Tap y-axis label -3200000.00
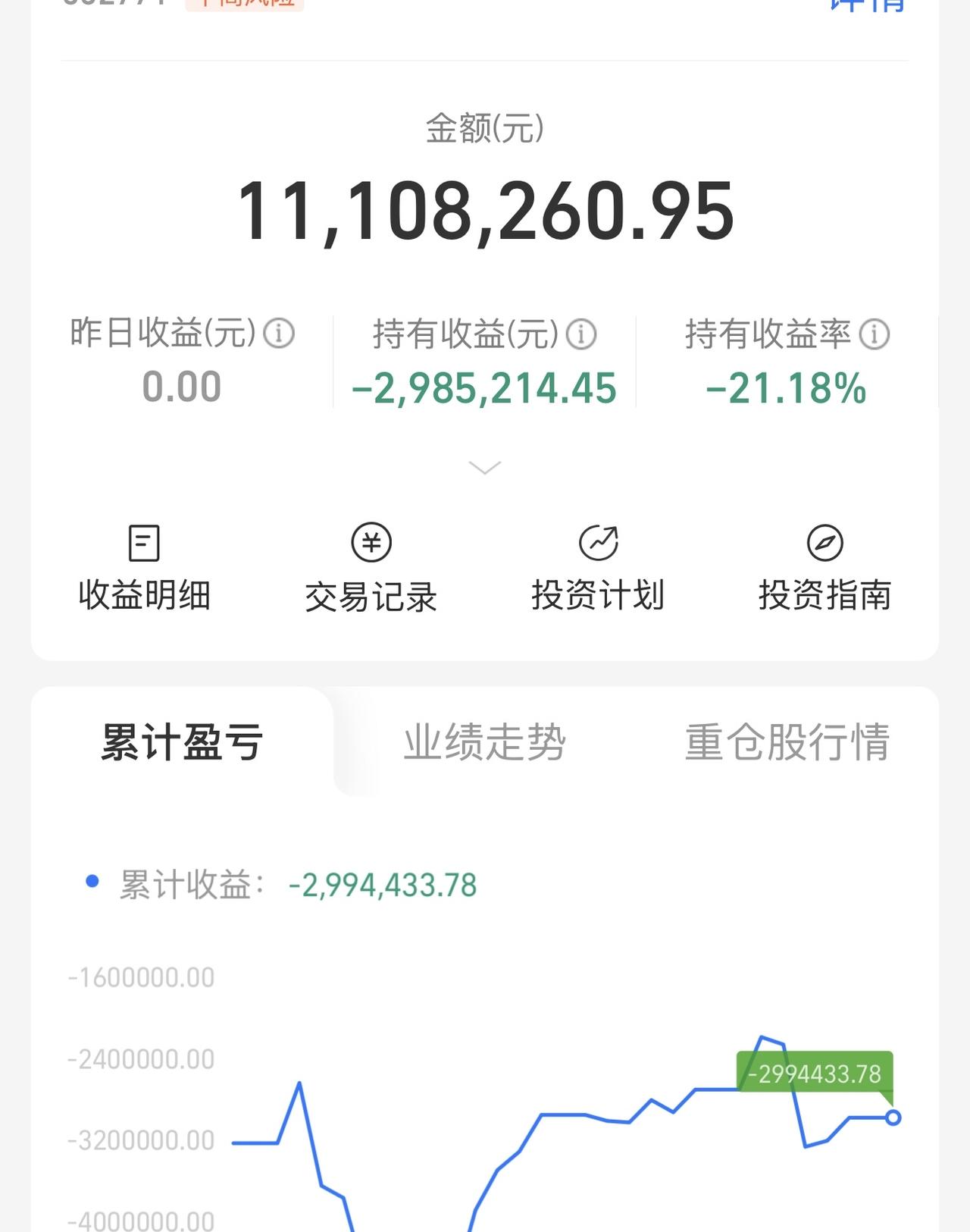The image size is (970, 1232). coord(141,1140)
